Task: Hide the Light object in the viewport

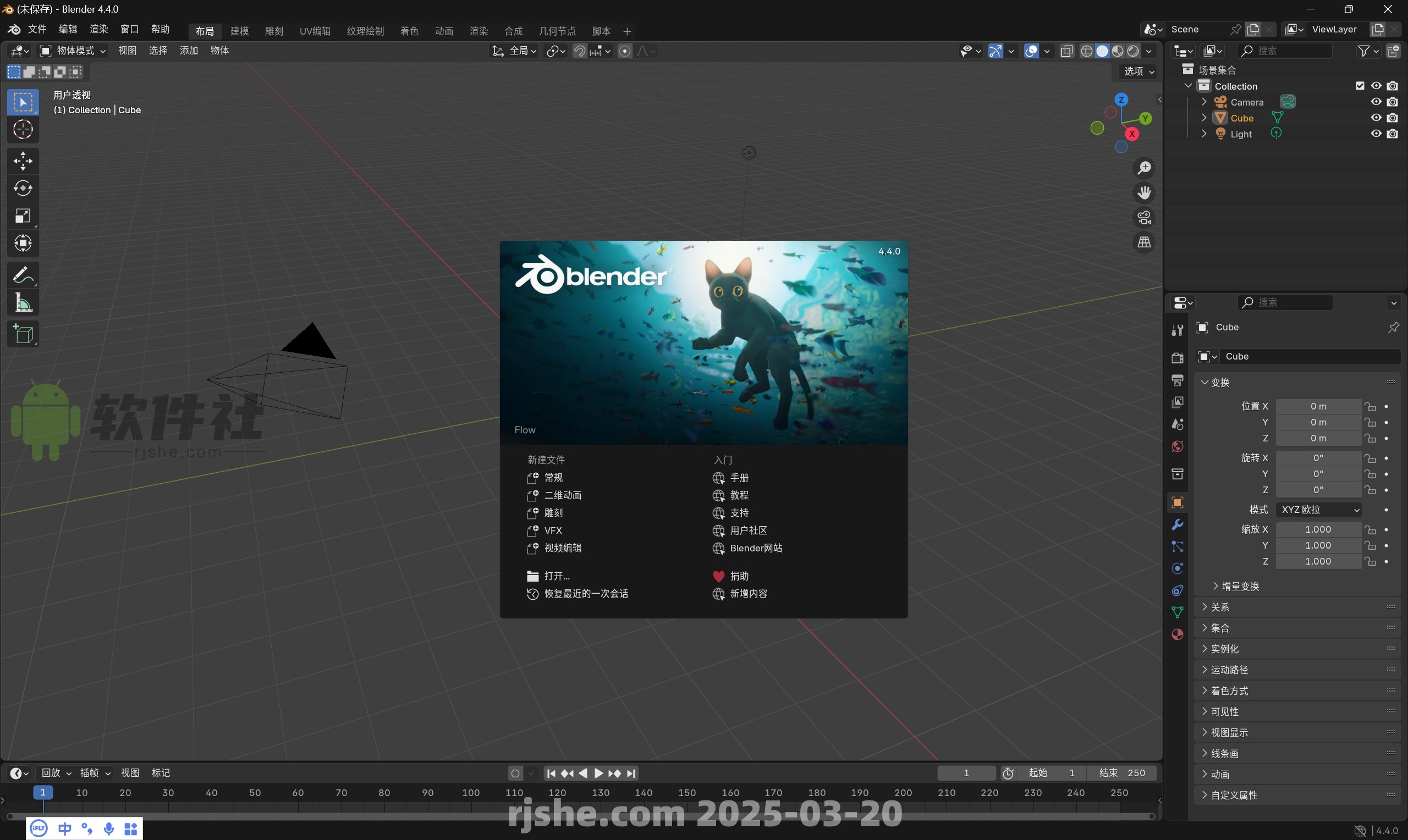Action: [1376, 134]
